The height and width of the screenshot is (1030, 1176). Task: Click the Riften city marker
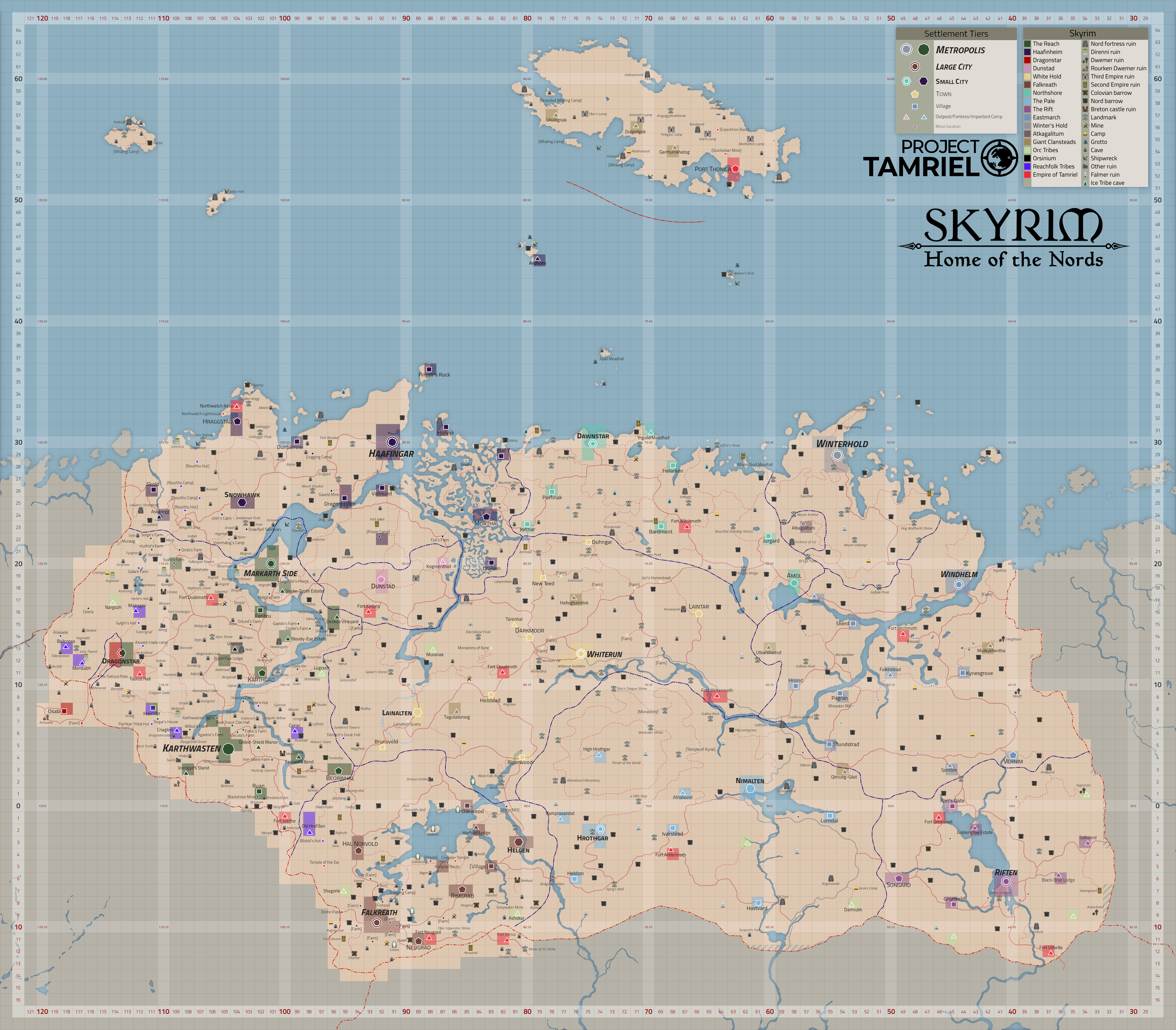1006,882
